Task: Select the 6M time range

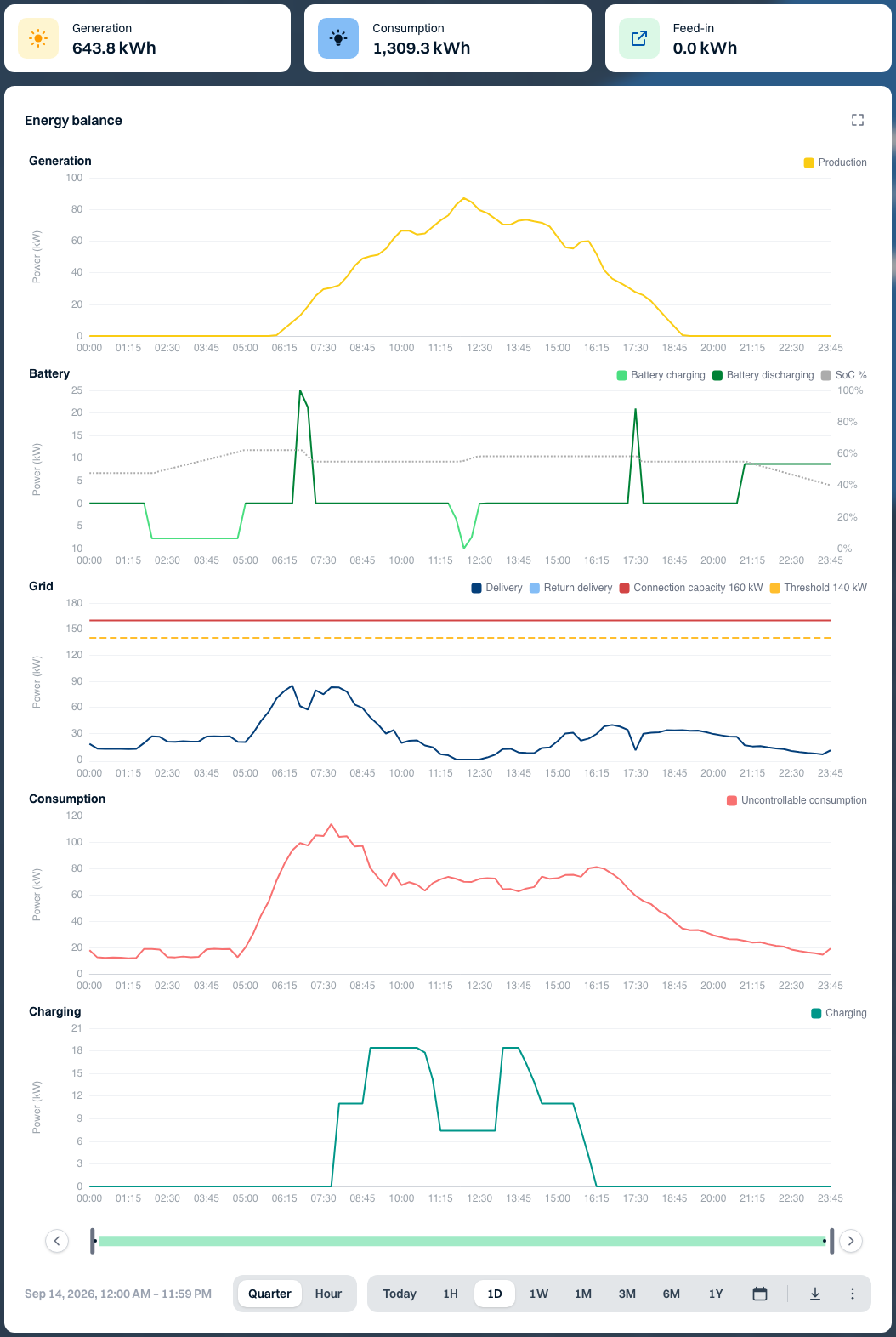Action: coord(672,1294)
